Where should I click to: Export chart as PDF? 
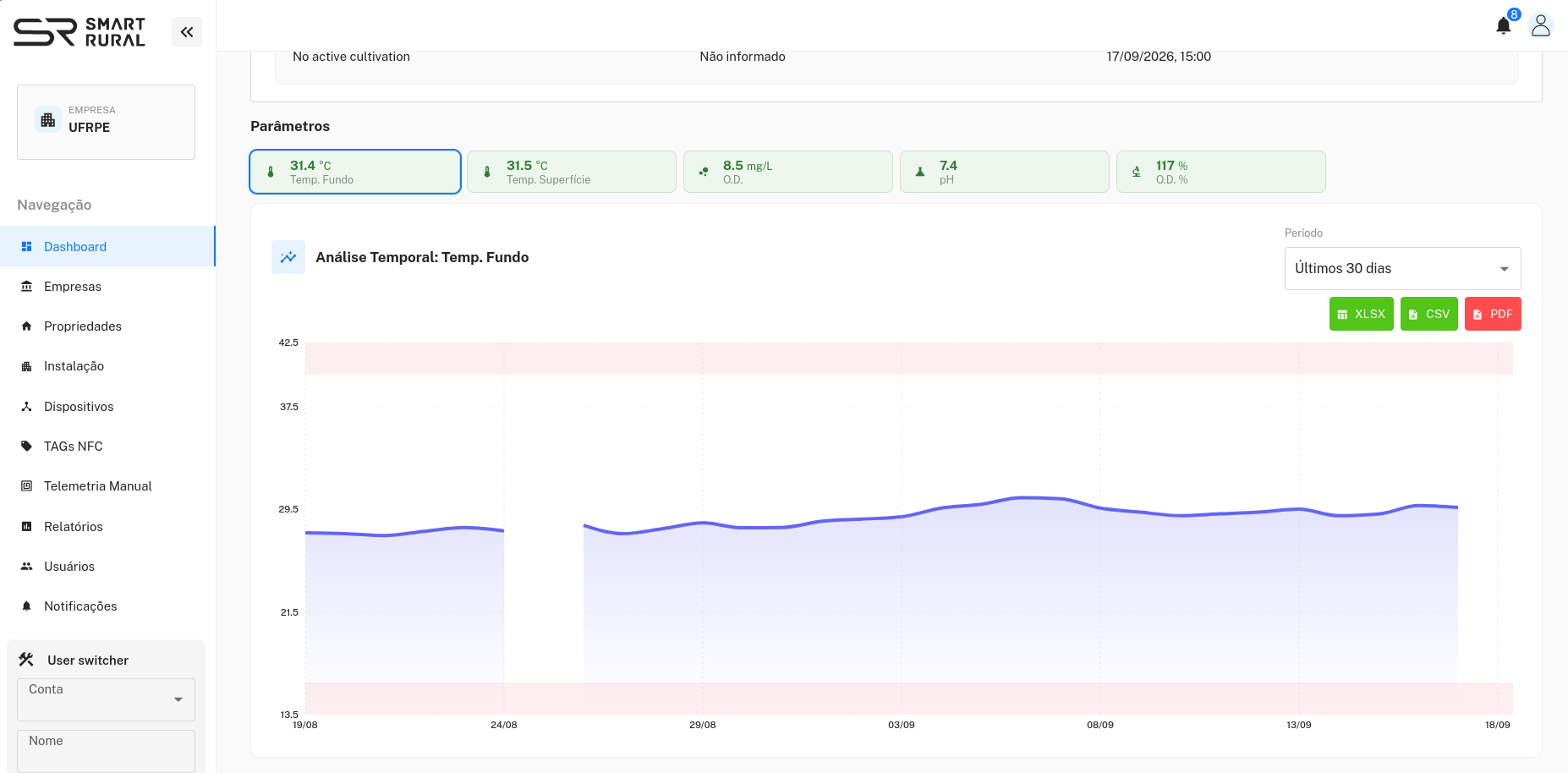[x=1493, y=314]
